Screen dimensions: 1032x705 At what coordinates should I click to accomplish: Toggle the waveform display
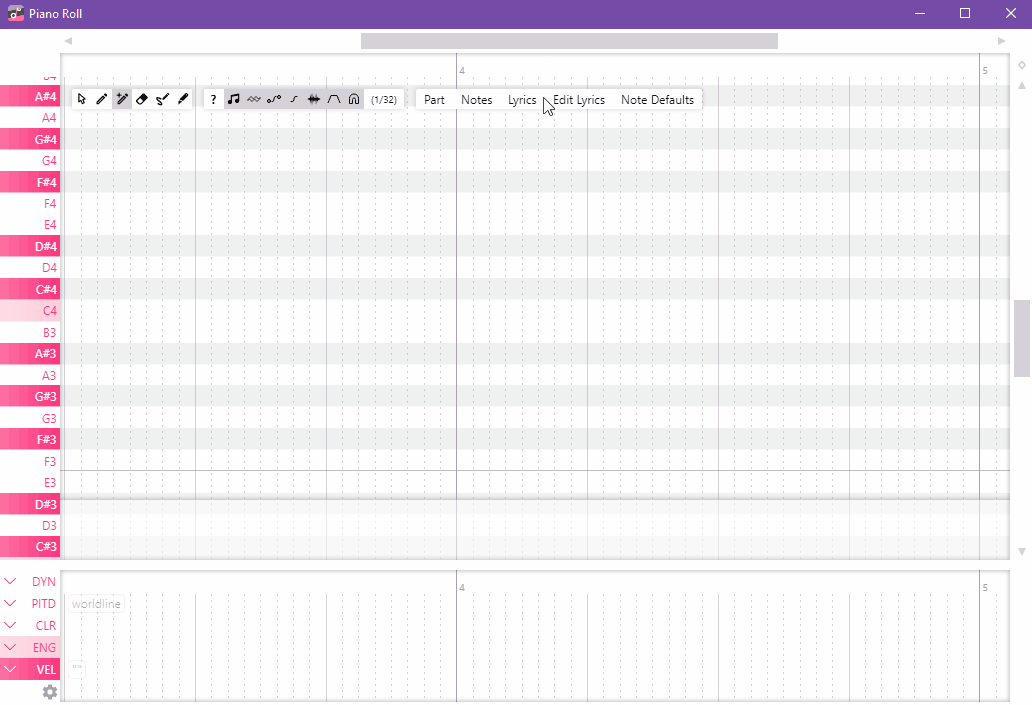pyautogui.click(x=314, y=99)
